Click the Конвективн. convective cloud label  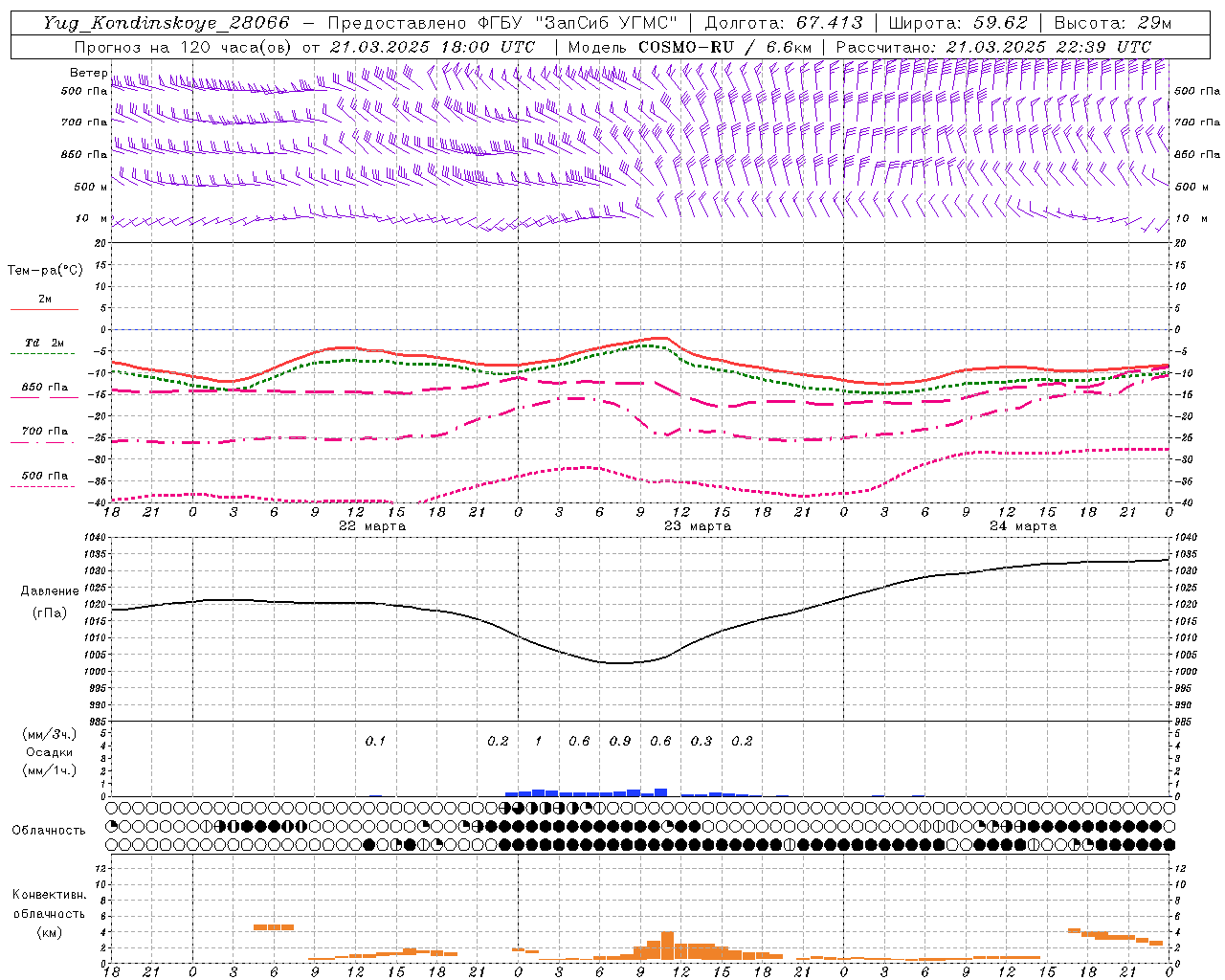pyautogui.click(x=49, y=895)
